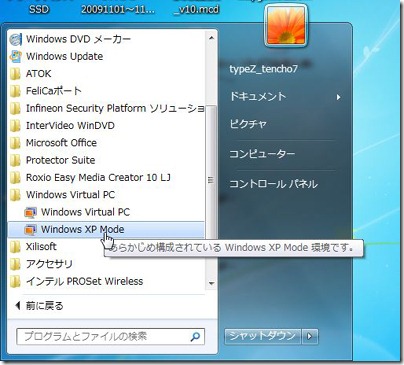This screenshot has height=365, width=404.
Task: Click the InterVideo WinDVD folder icon
Action: 15,126
